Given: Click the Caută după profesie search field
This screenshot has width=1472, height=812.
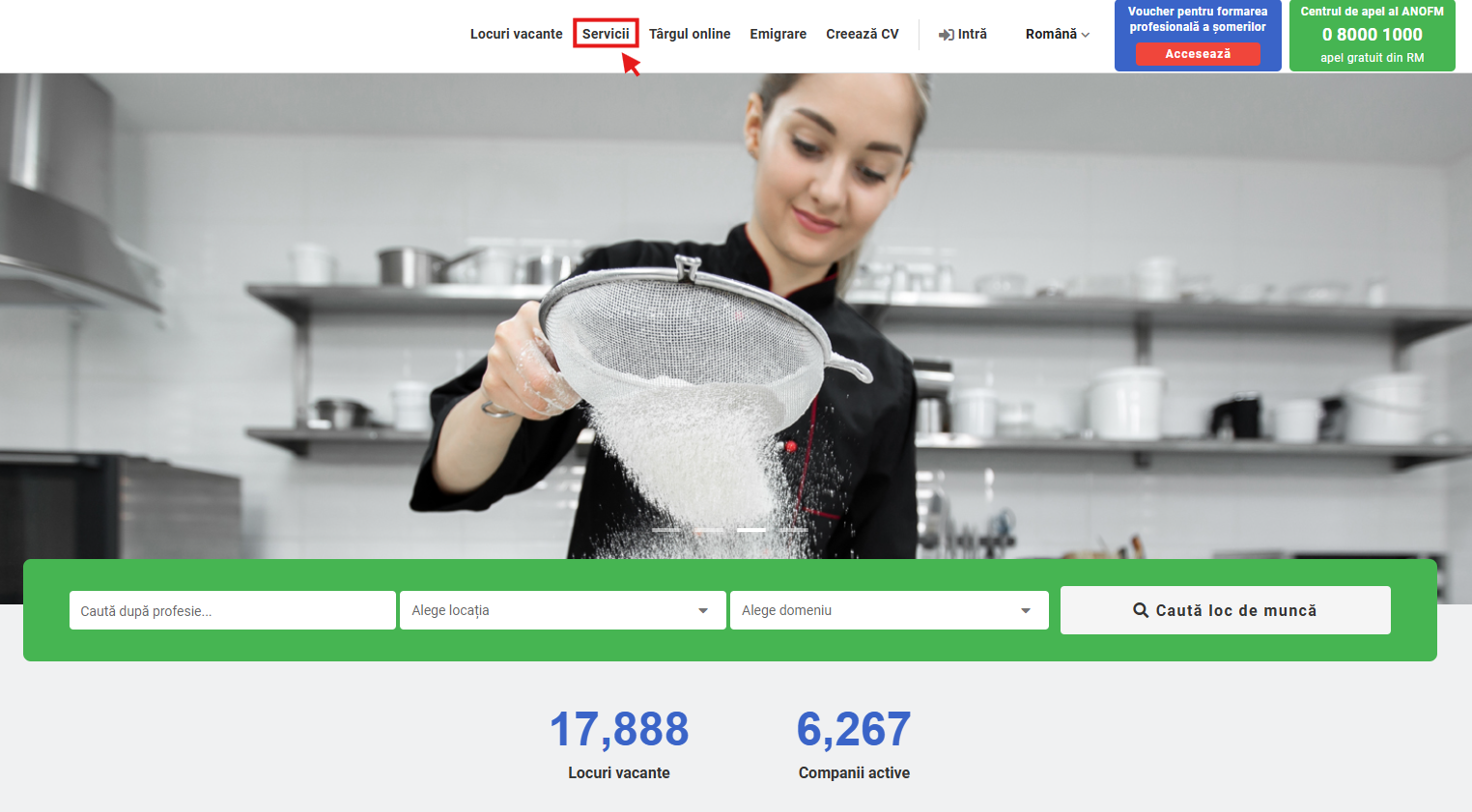Looking at the screenshot, I should tap(232, 610).
